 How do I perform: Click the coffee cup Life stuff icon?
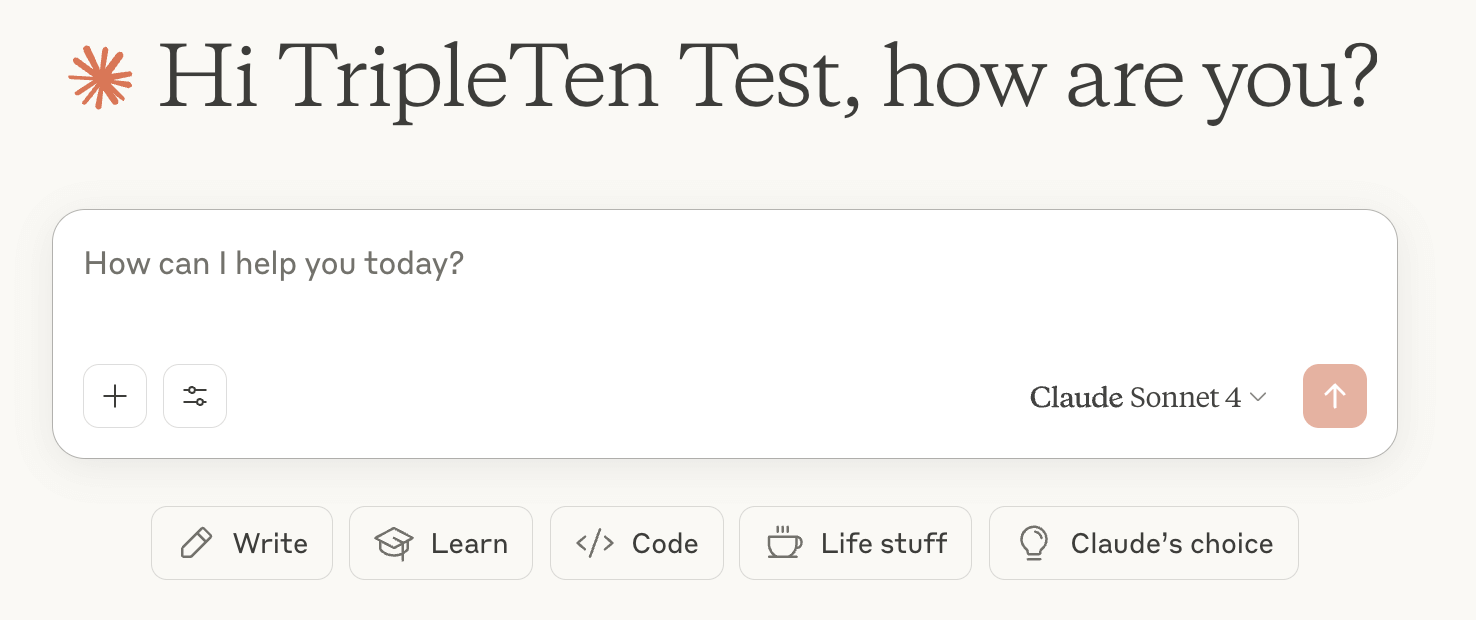tap(784, 543)
